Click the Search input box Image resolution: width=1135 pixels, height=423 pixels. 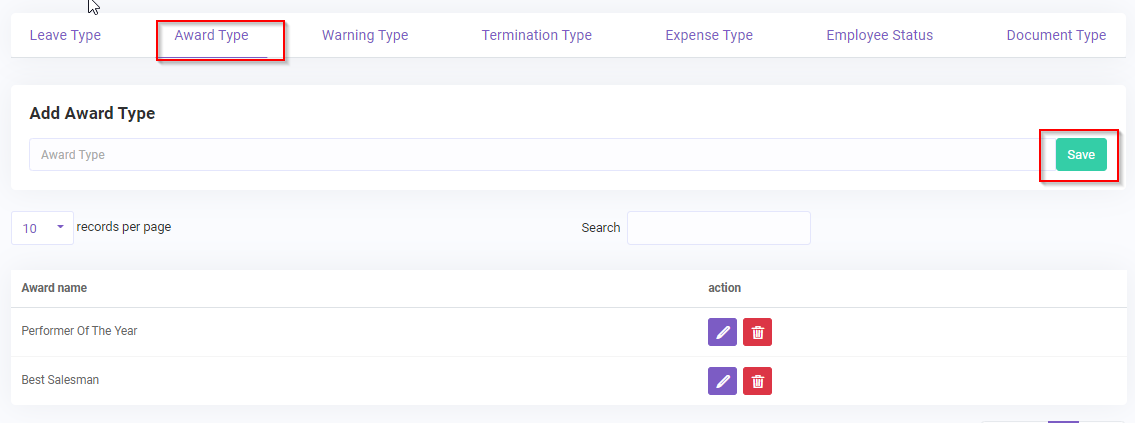[718, 228]
